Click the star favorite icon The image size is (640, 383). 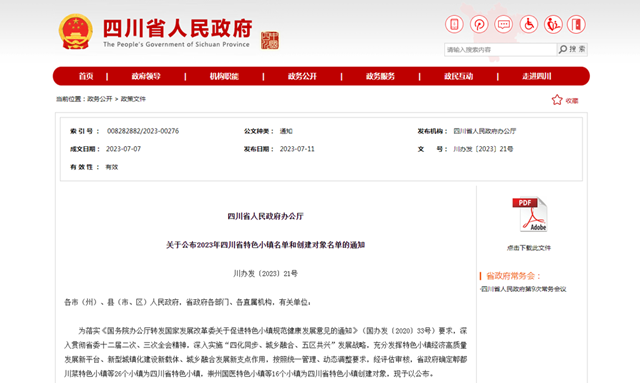point(557,100)
